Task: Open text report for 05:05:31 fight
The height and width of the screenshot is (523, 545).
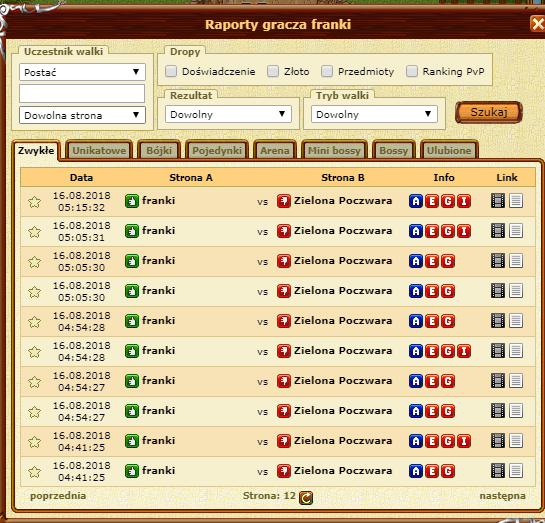Action: pyautogui.click(x=516, y=231)
